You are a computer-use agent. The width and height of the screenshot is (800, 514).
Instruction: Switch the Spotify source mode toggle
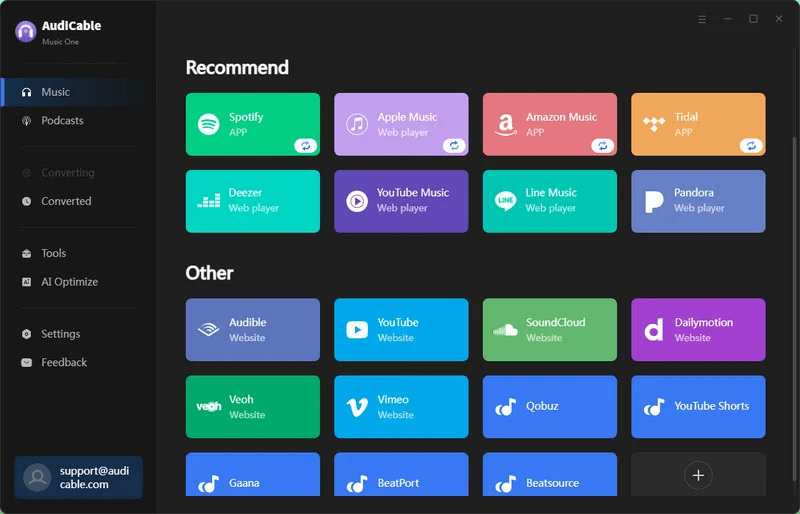point(305,146)
